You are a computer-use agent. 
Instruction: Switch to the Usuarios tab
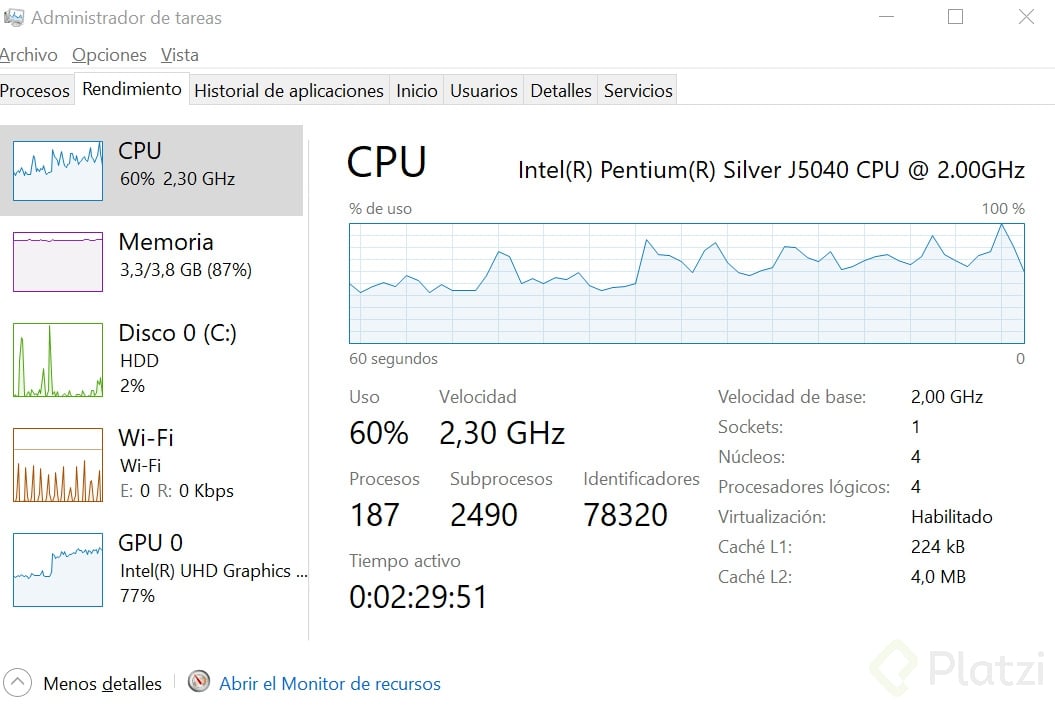pos(483,91)
